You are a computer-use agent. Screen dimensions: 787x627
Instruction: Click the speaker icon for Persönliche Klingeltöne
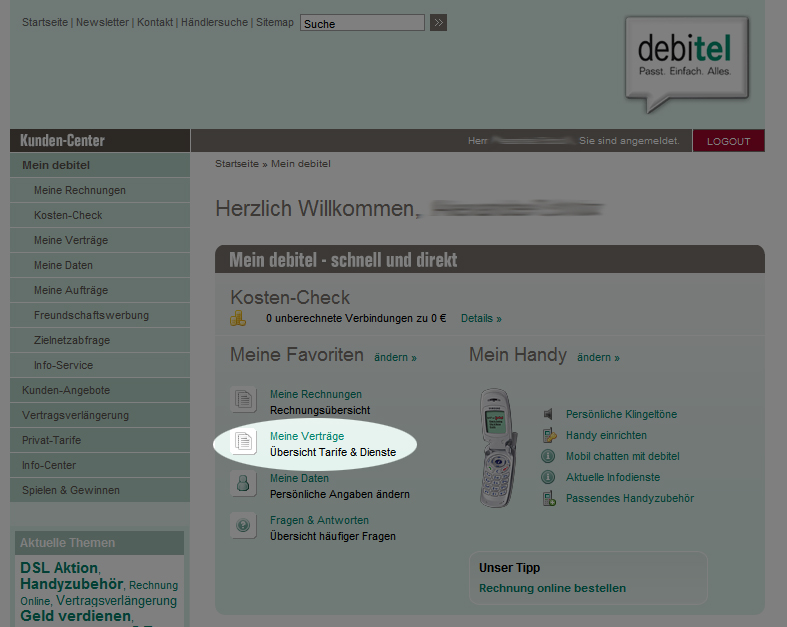[548, 414]
